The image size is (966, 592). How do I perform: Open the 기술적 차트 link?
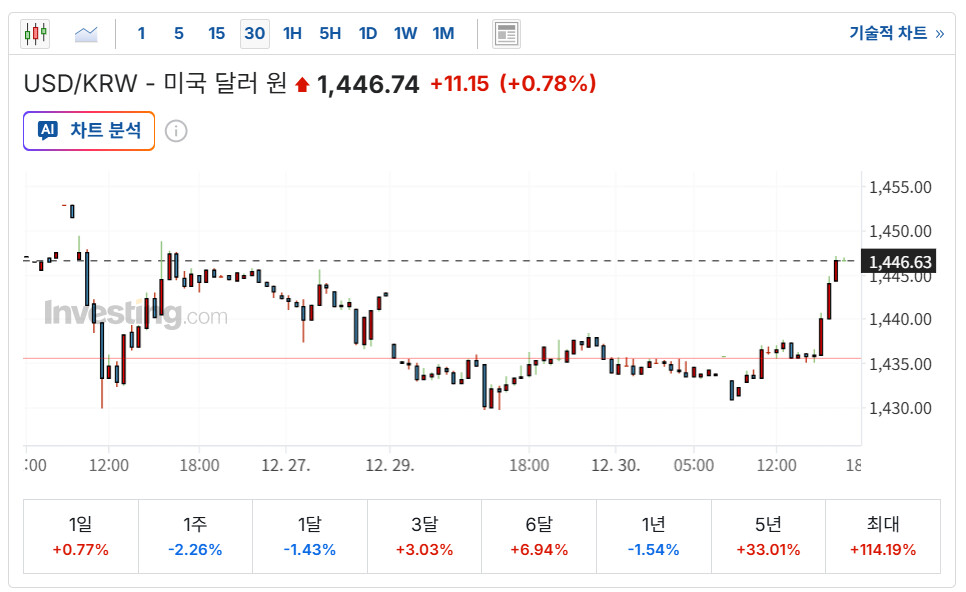tap(888, 33)
